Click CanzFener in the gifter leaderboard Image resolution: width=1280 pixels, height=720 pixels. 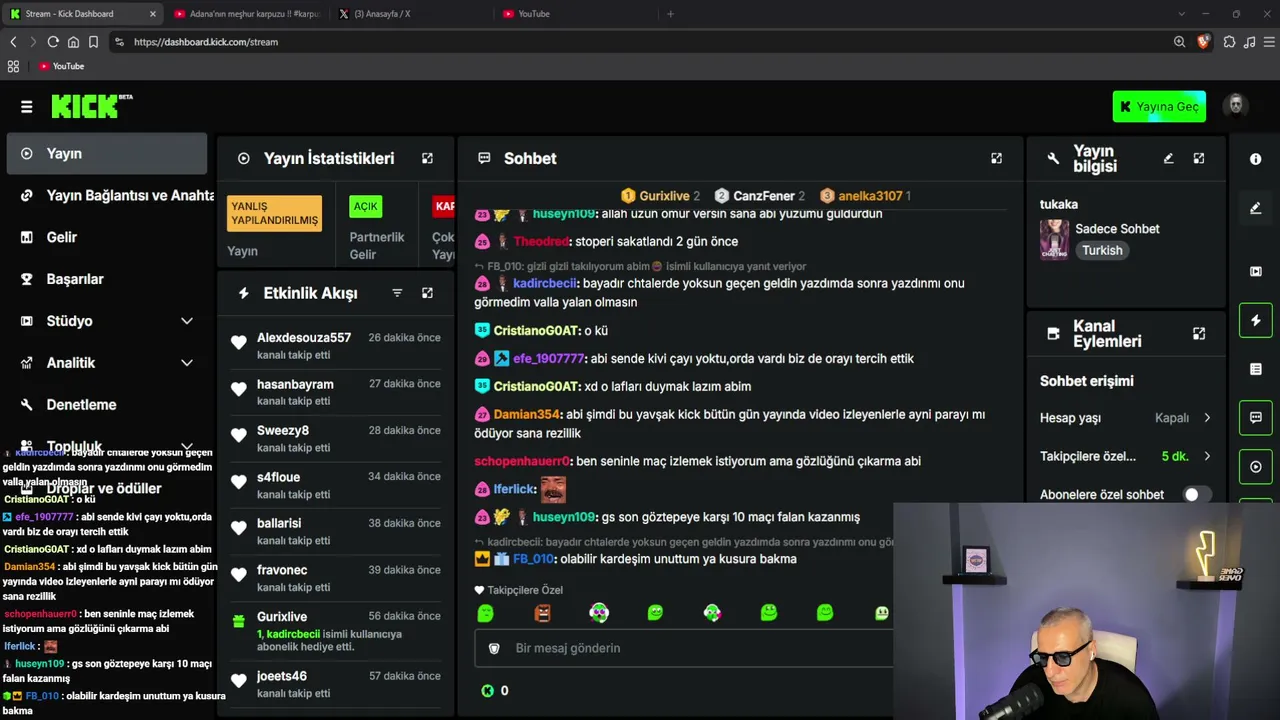(764, 196)
